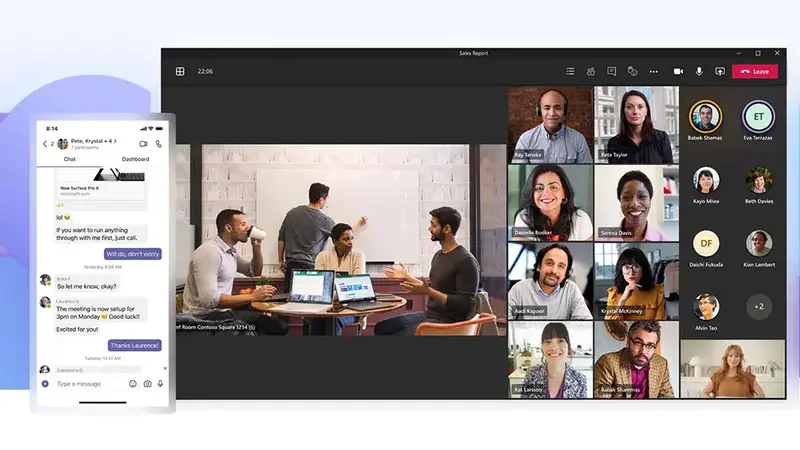Start a video call from mobile chat
Viewport: 800px width, 450px height.
point(143,144)
